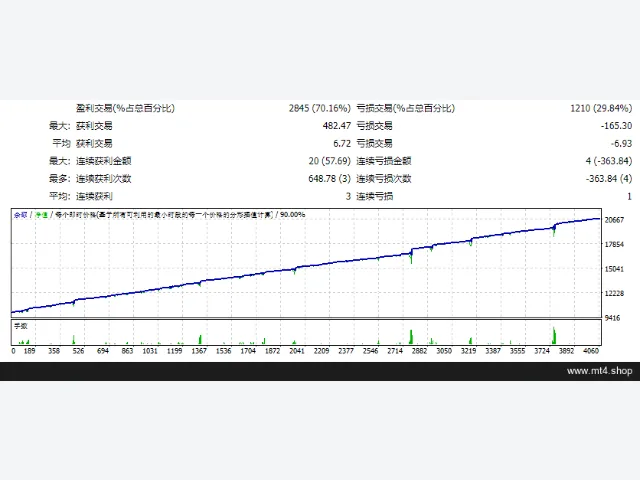Screen dimensions: 640x480
Task: Select the "连续获利次数" label
Action: [x=104, y=179]
